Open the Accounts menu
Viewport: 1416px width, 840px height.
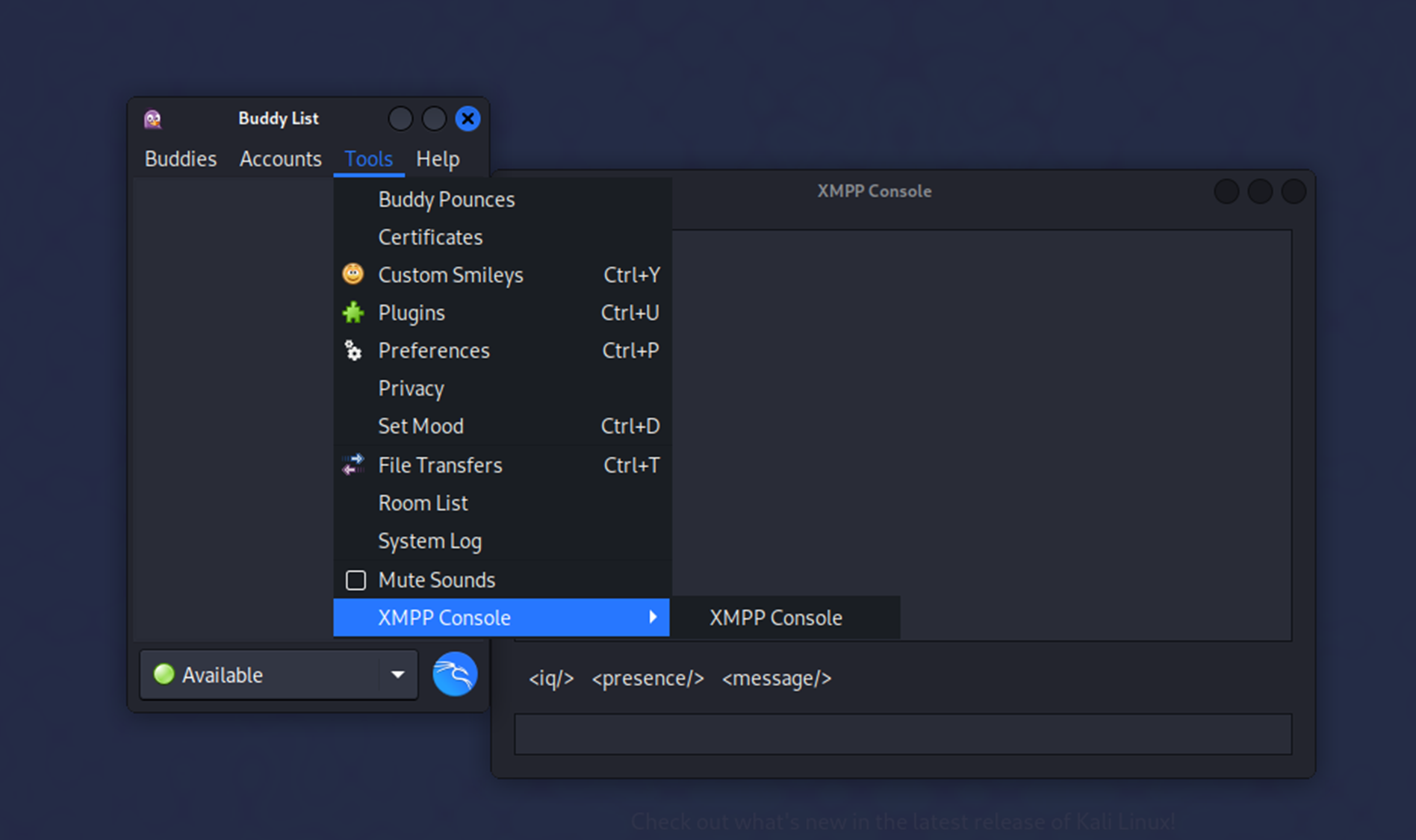[281, 159]
